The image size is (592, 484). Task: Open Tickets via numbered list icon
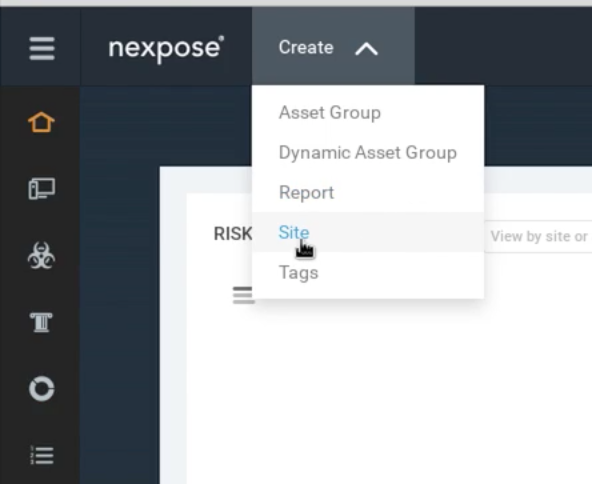point(42,455)
